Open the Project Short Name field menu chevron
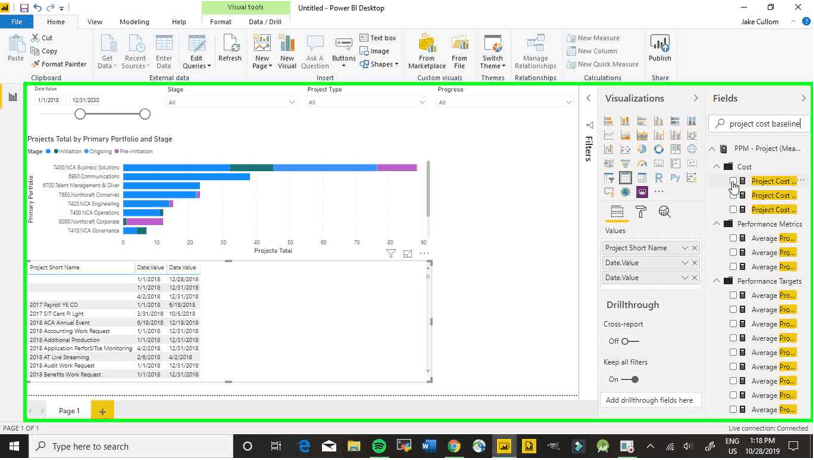 pos(684,248)
